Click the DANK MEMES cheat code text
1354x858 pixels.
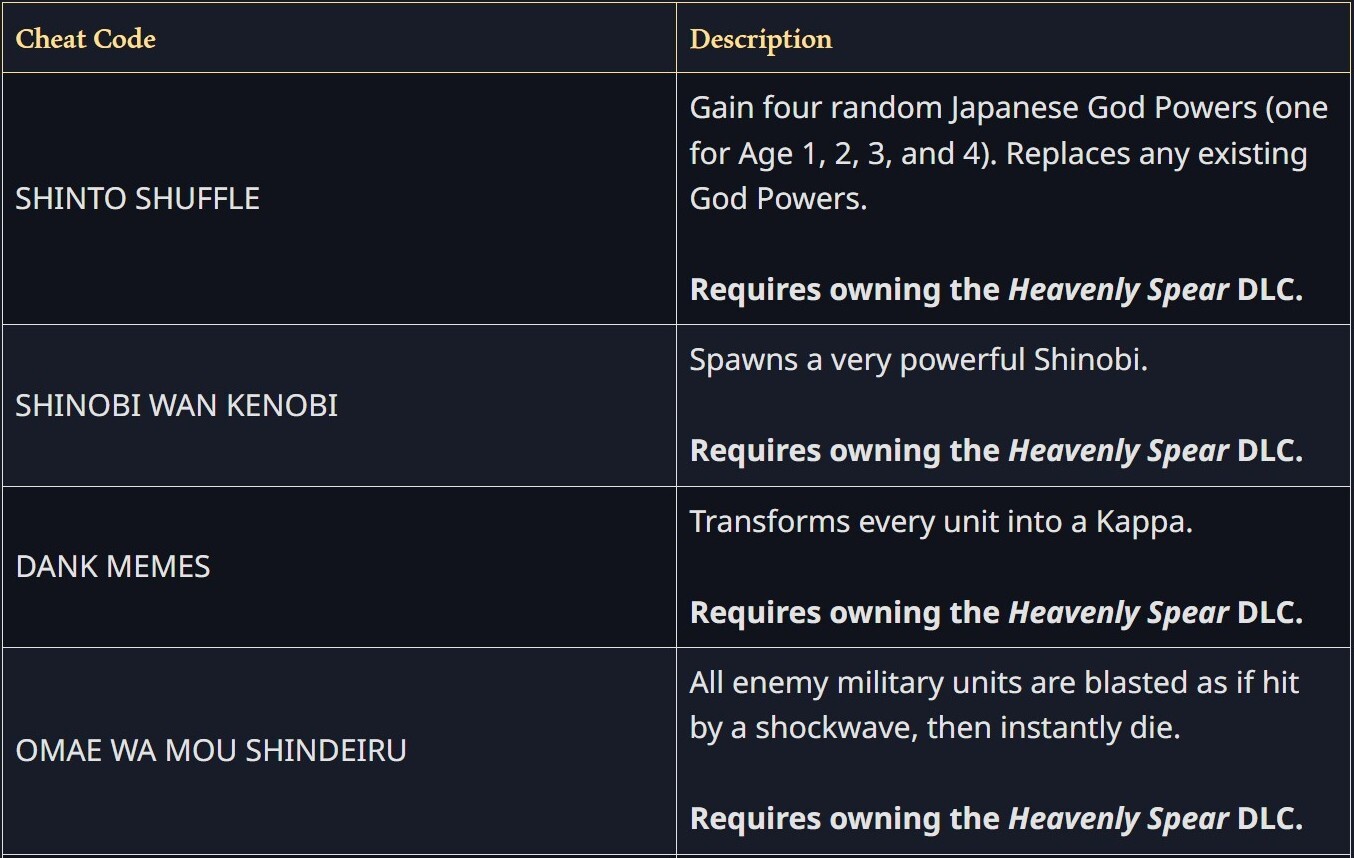click(113, 566)
